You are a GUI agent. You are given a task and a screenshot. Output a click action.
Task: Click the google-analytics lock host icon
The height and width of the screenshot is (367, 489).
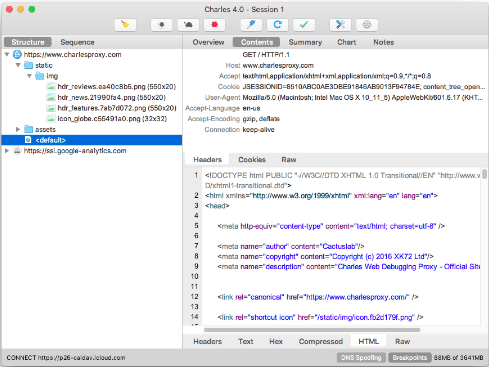[17, 151]
